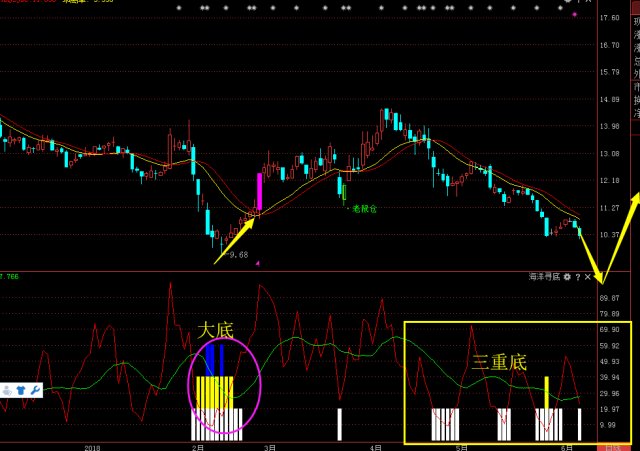
Task: Click the leftmost small icon beside shirt
Action: pos(7,390)
